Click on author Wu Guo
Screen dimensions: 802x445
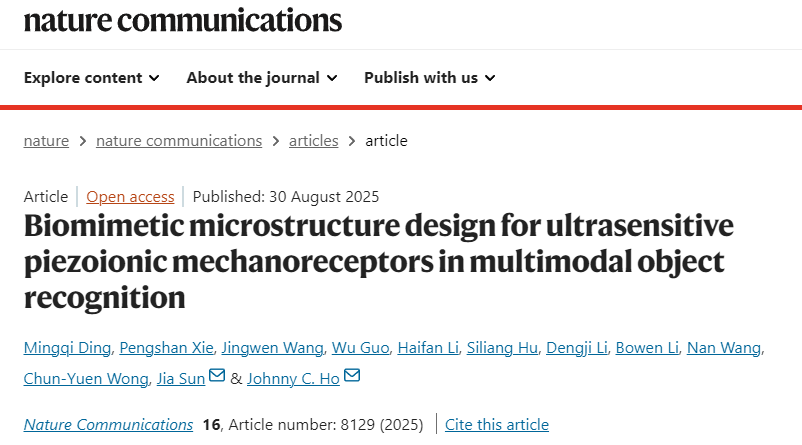[361, 348]
